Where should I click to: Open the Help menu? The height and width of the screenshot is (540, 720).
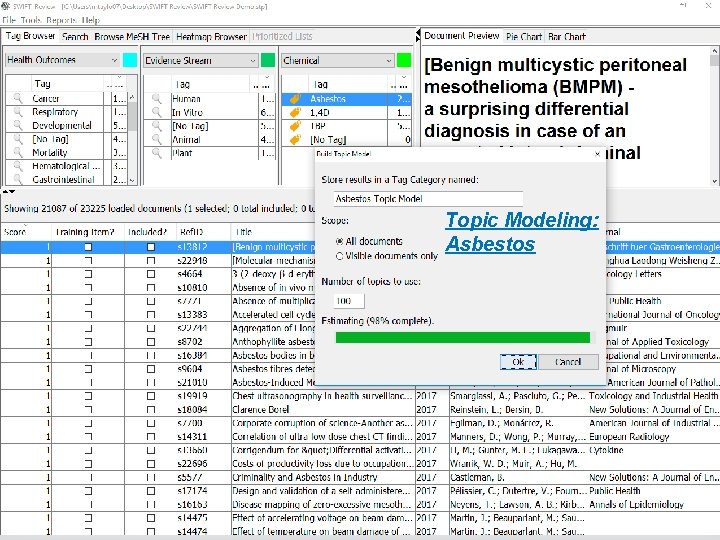pyautogui.click(x=90, y=20)
